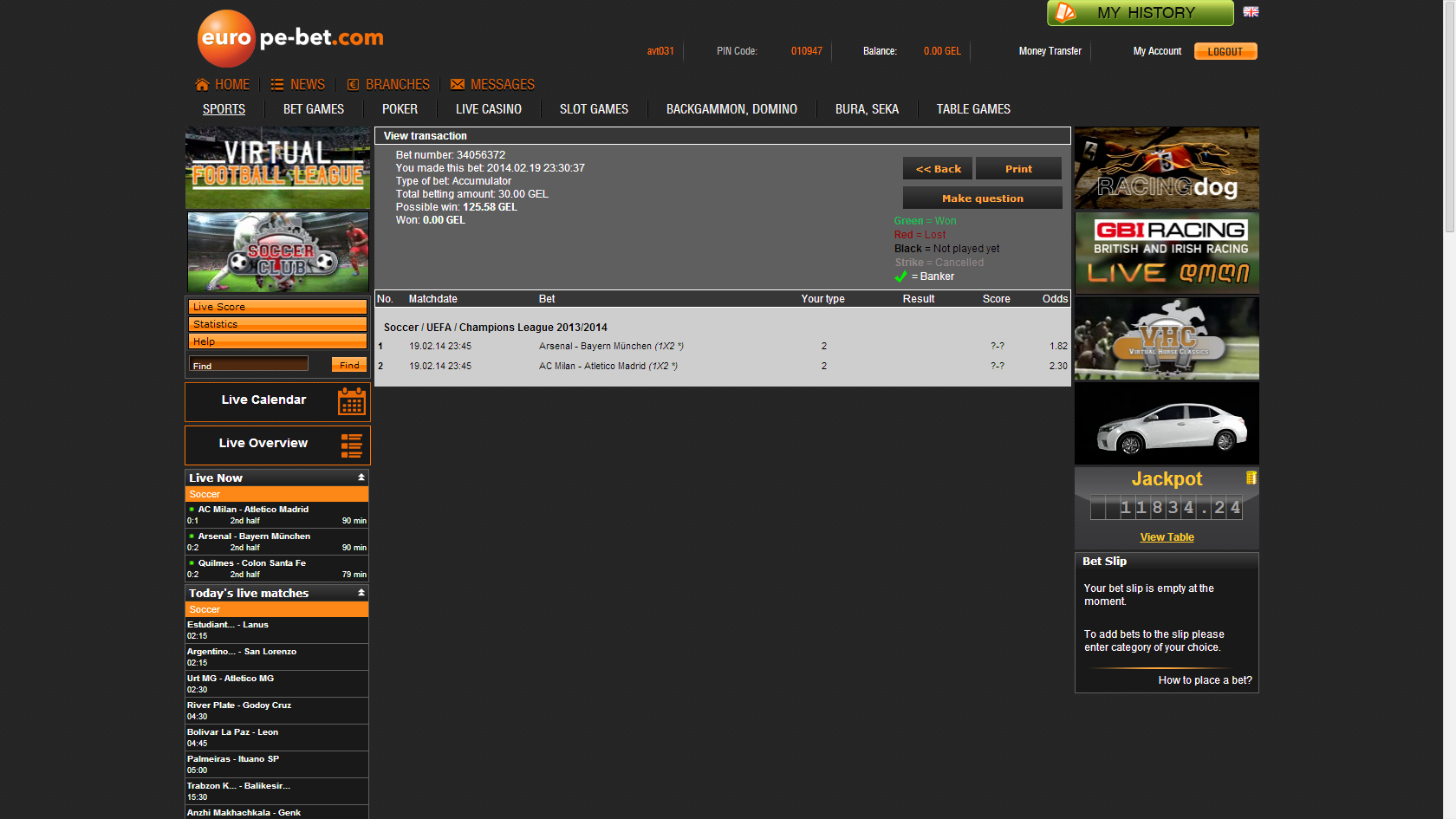Click the Make question button

click(x=983, y=198)
